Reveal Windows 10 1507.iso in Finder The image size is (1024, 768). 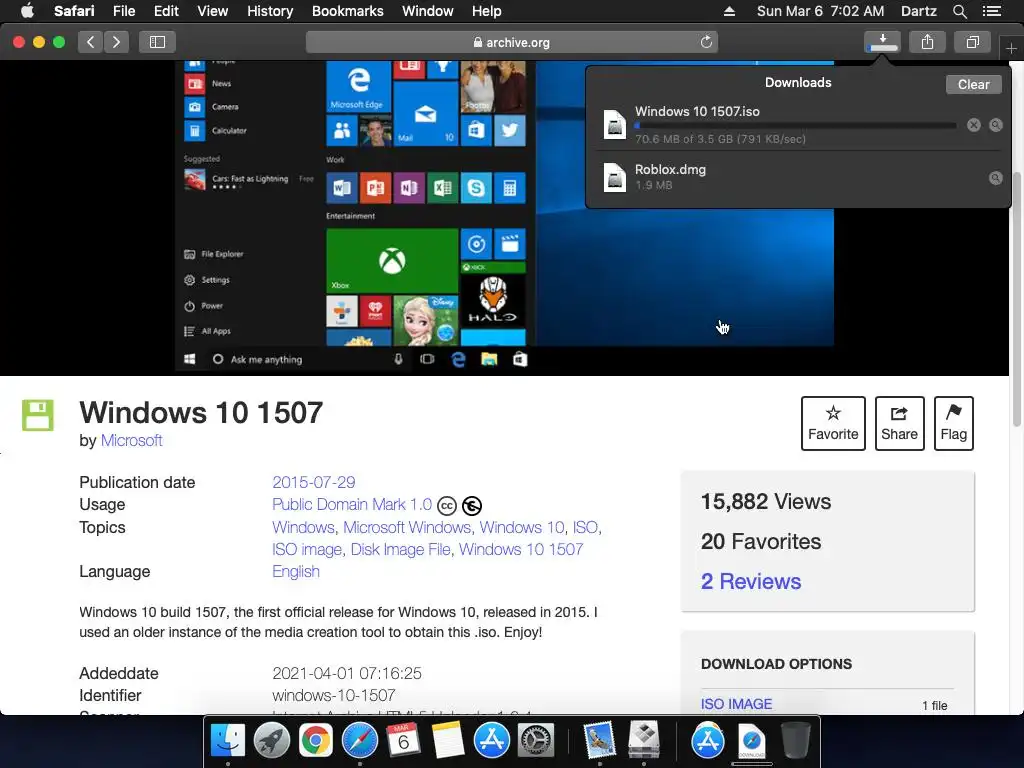coord(996,125)
